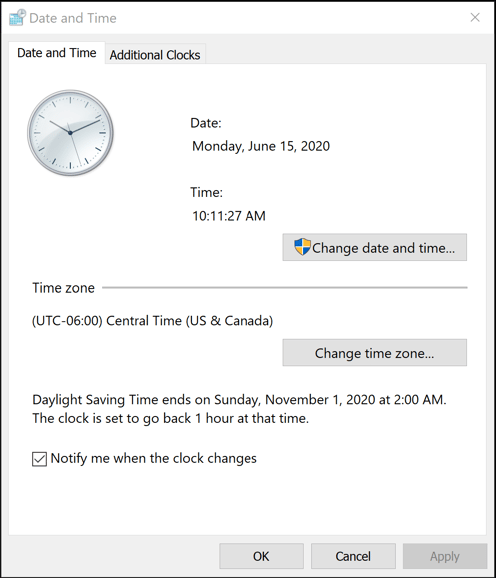Open the Change time zone dialog
Viewport: 496px width, 578px height.
click(374, 353)
